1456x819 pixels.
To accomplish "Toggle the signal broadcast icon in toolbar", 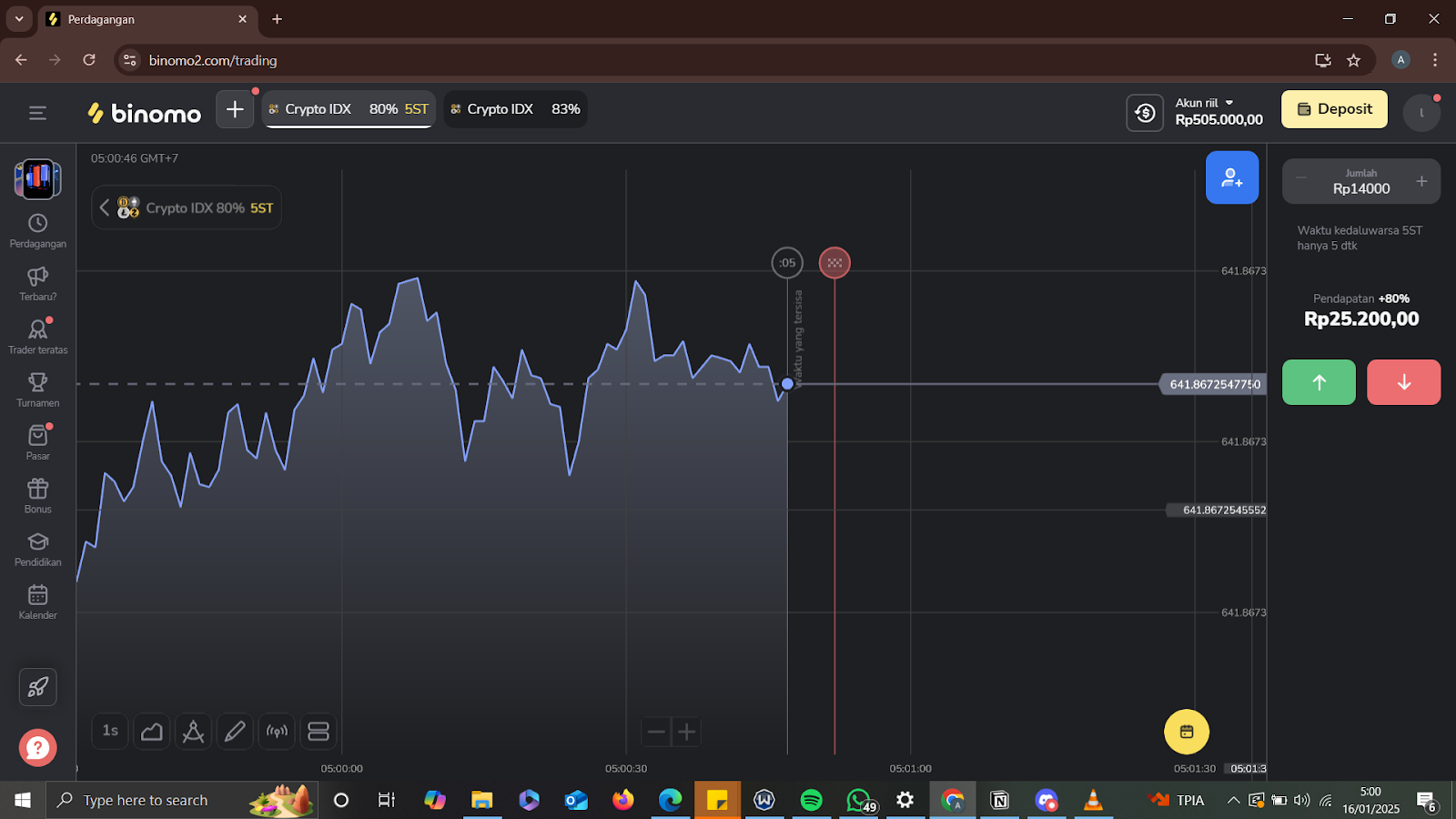I will coord(277,732).
